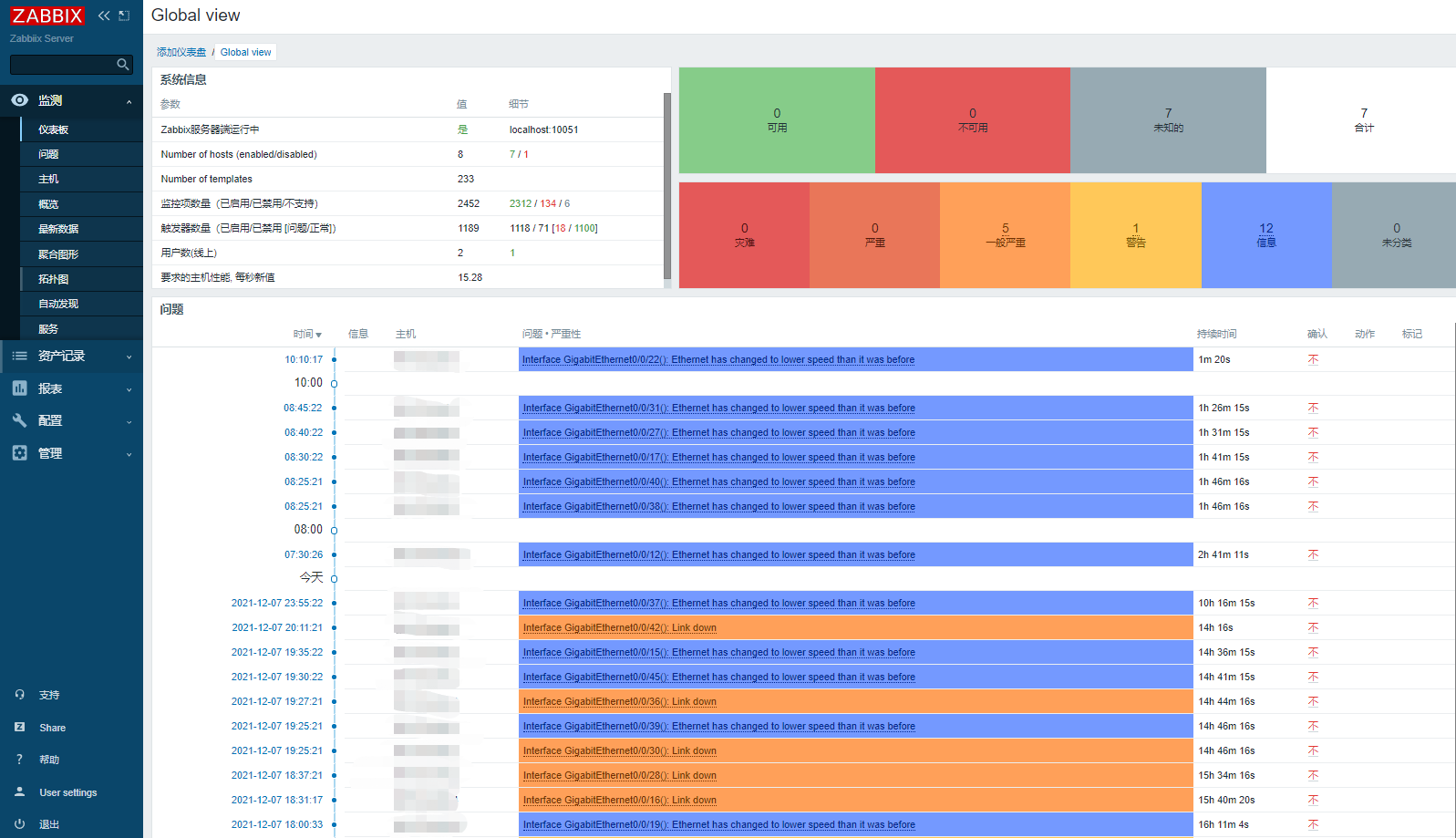Viewport: 1456px width, 838px height.
Task: Click the 灾难 severity tile
Action: [x=744, y=235]
